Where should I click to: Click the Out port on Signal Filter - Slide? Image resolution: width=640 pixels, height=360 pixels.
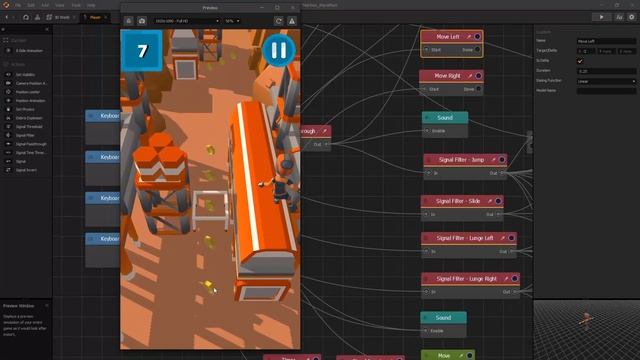498,214
